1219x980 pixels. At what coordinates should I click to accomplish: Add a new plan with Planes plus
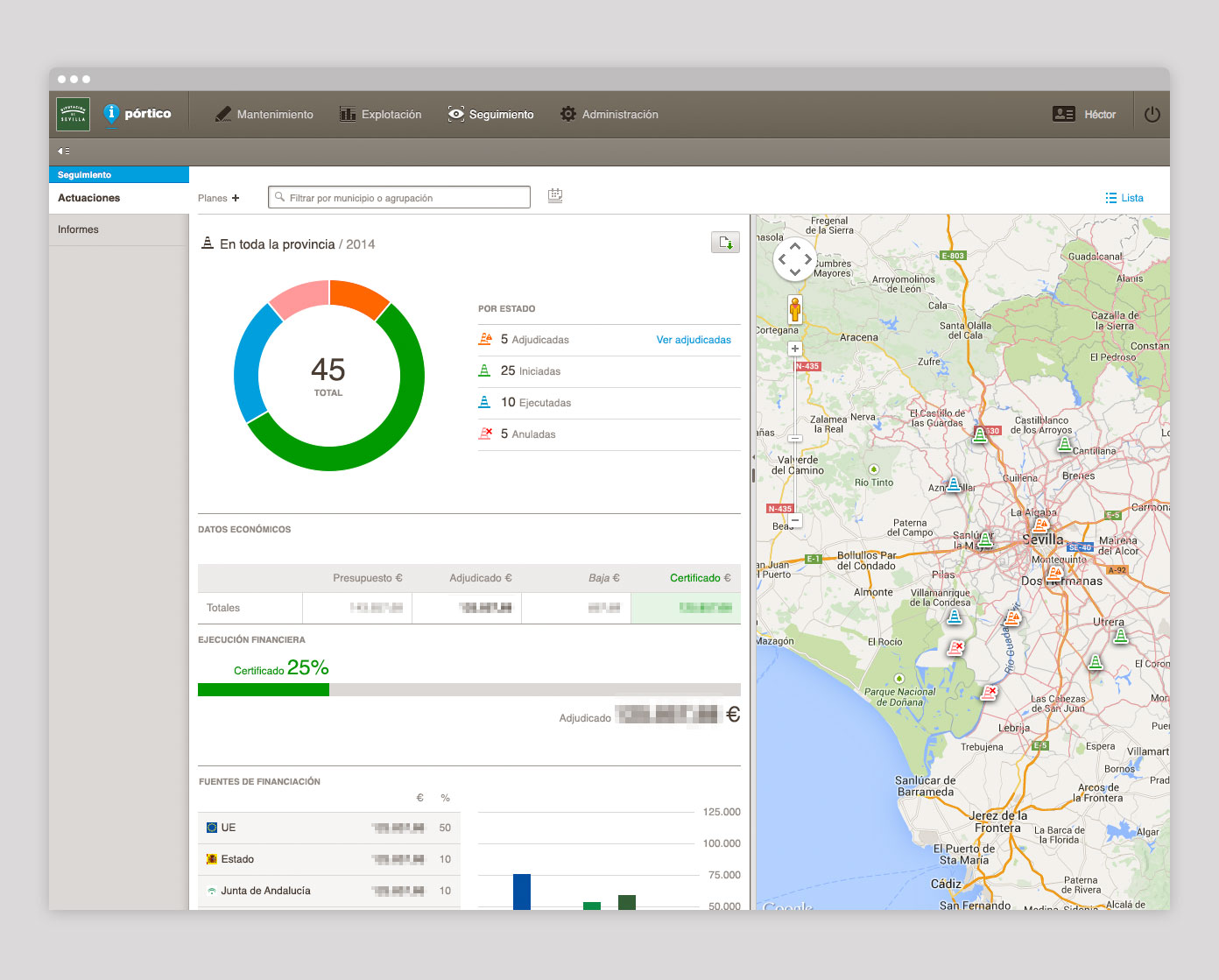pos(218,198)
